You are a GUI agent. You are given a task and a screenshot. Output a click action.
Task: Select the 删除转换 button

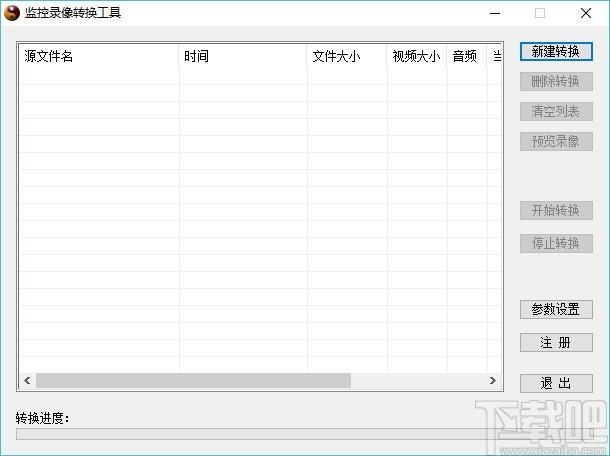coord(556,81)
